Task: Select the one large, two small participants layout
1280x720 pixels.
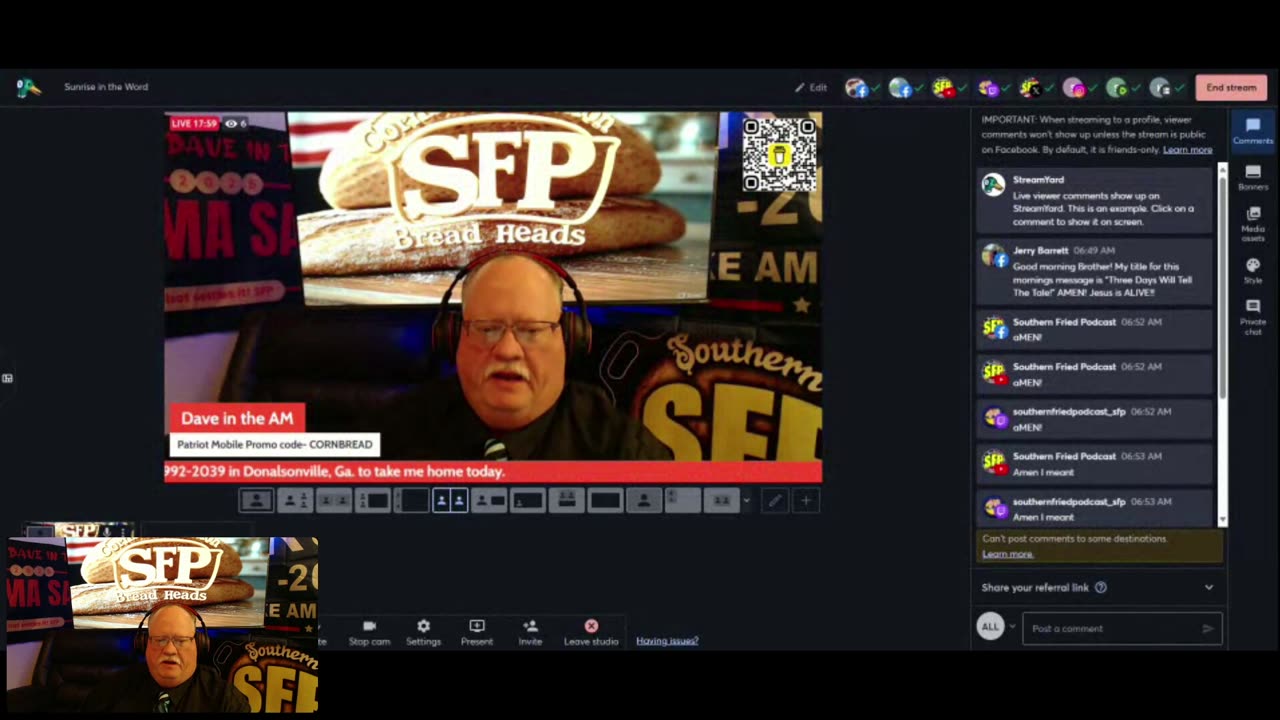Action: point(295,500)
